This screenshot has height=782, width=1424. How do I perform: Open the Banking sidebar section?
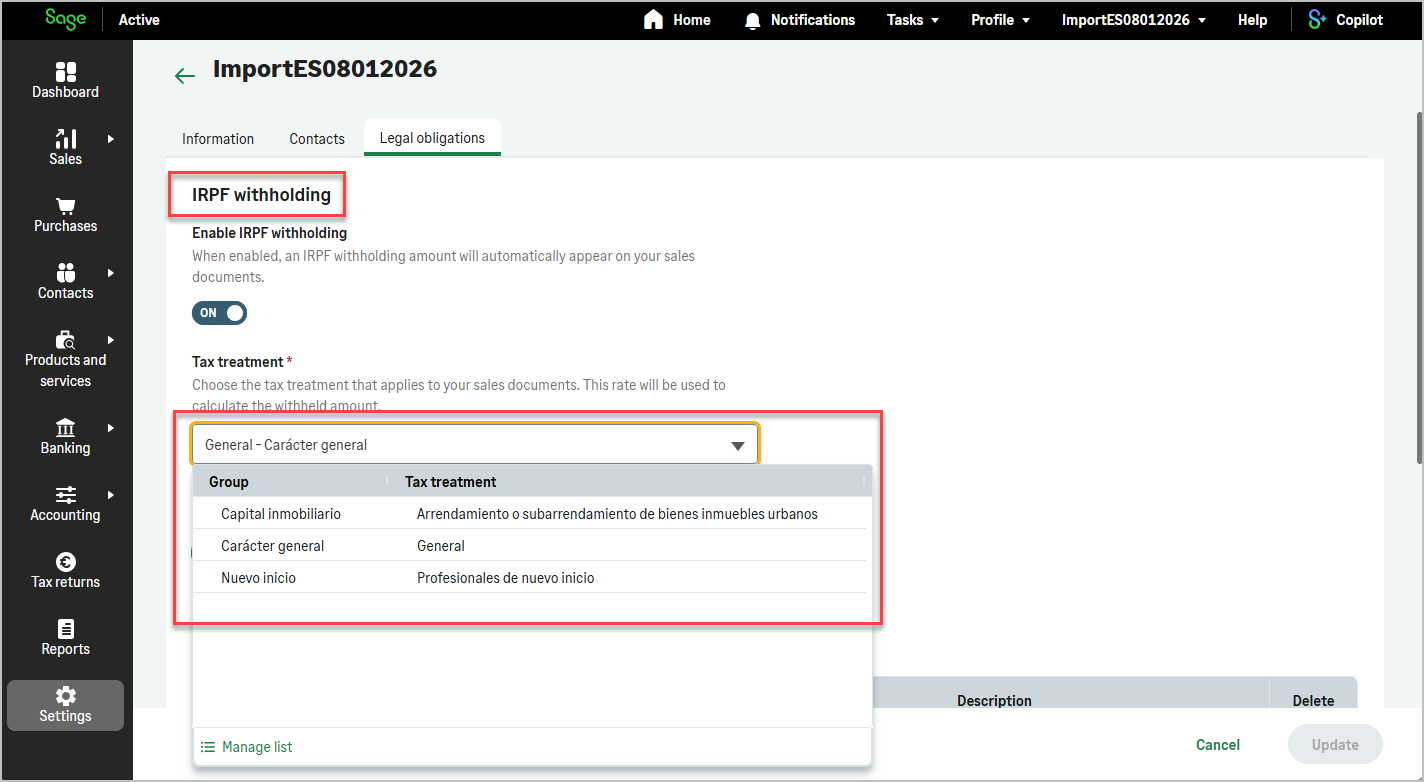(x=66, y=437)
